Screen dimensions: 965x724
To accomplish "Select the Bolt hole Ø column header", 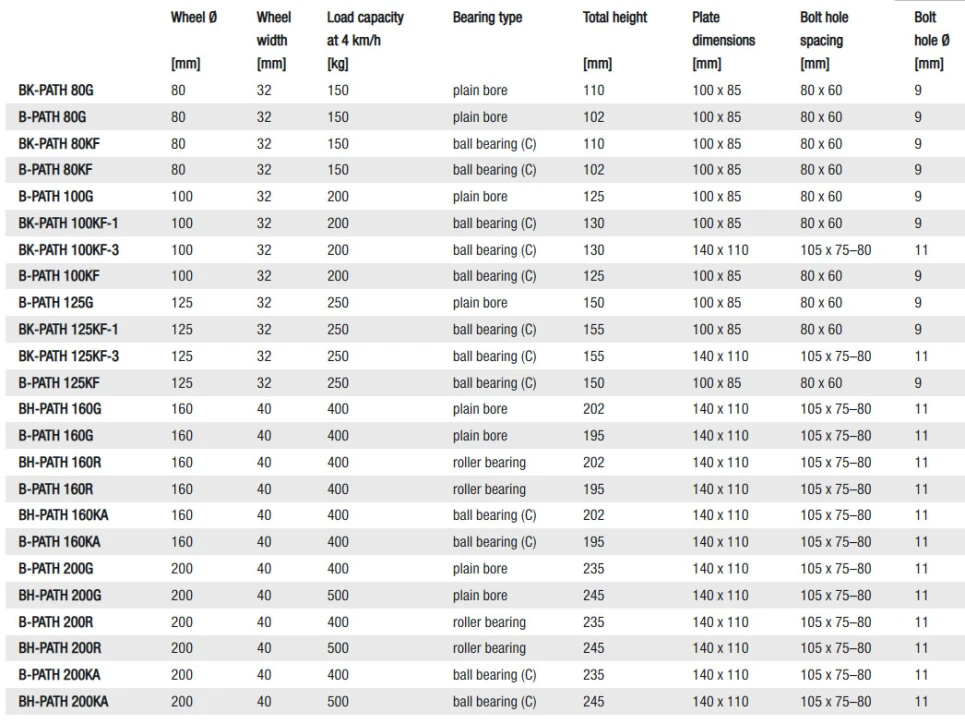I will pos(928,29).
